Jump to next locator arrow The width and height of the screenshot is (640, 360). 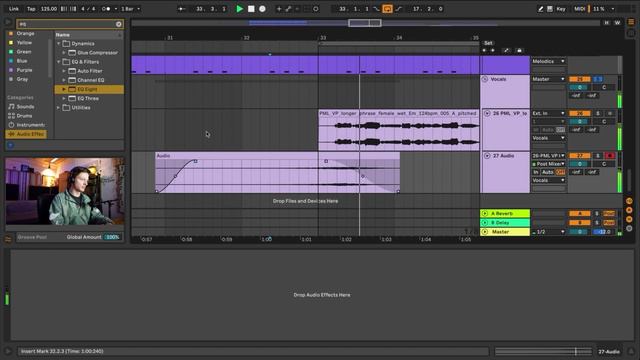[x=493, y=51]
